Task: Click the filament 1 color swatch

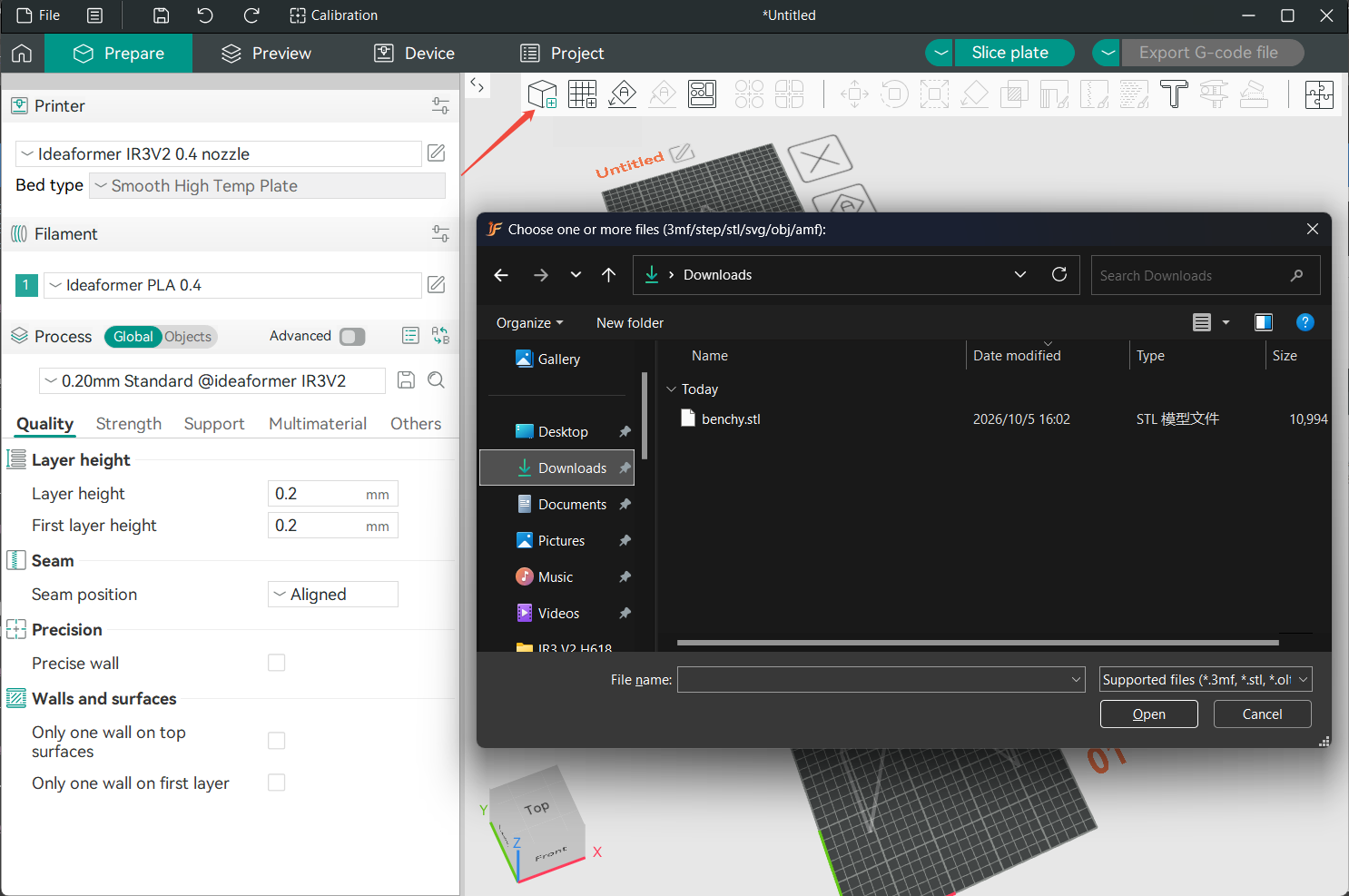Action: (x=26, y=285)
